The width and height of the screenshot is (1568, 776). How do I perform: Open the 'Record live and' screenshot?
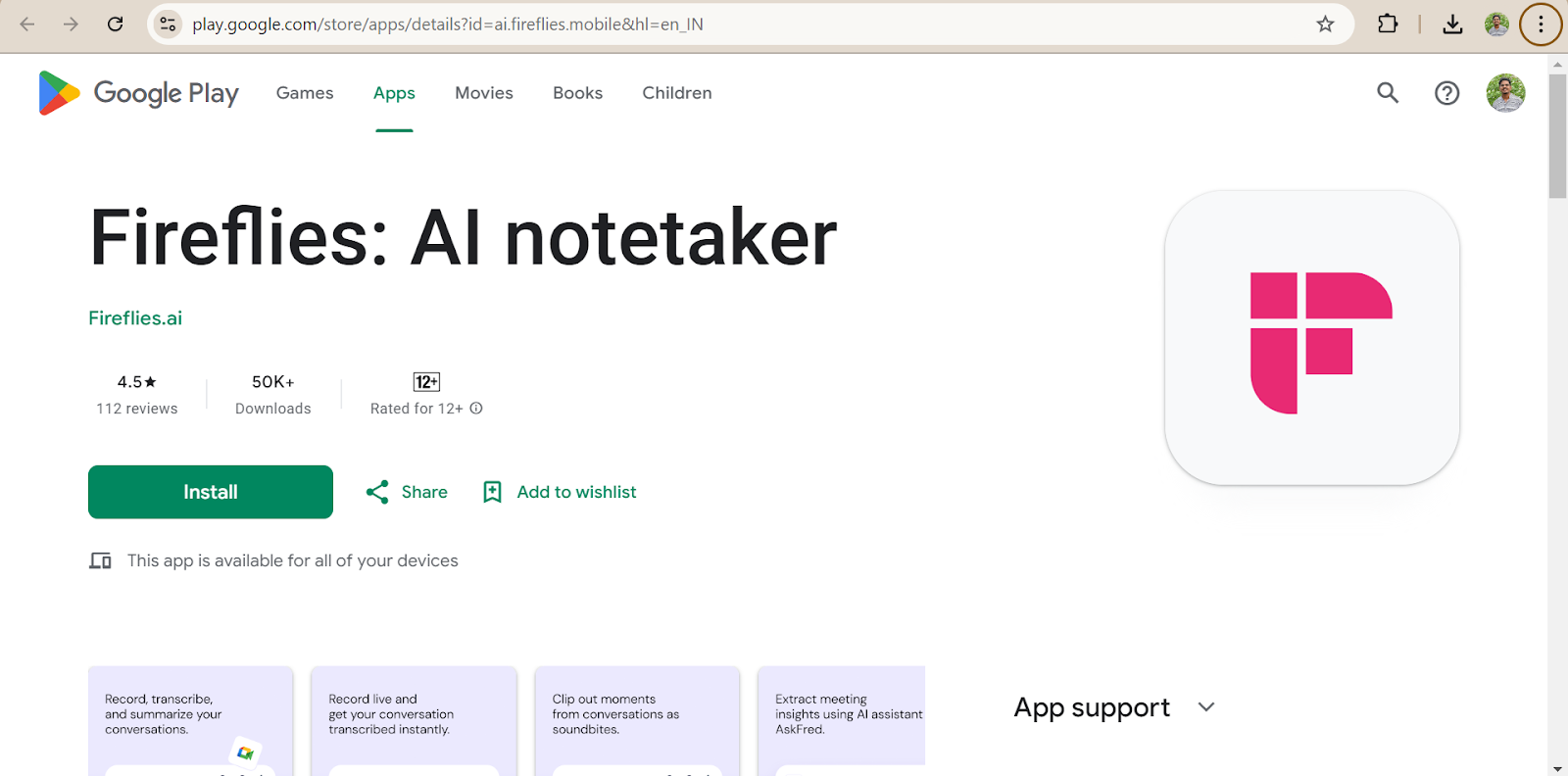pos(414,721)
